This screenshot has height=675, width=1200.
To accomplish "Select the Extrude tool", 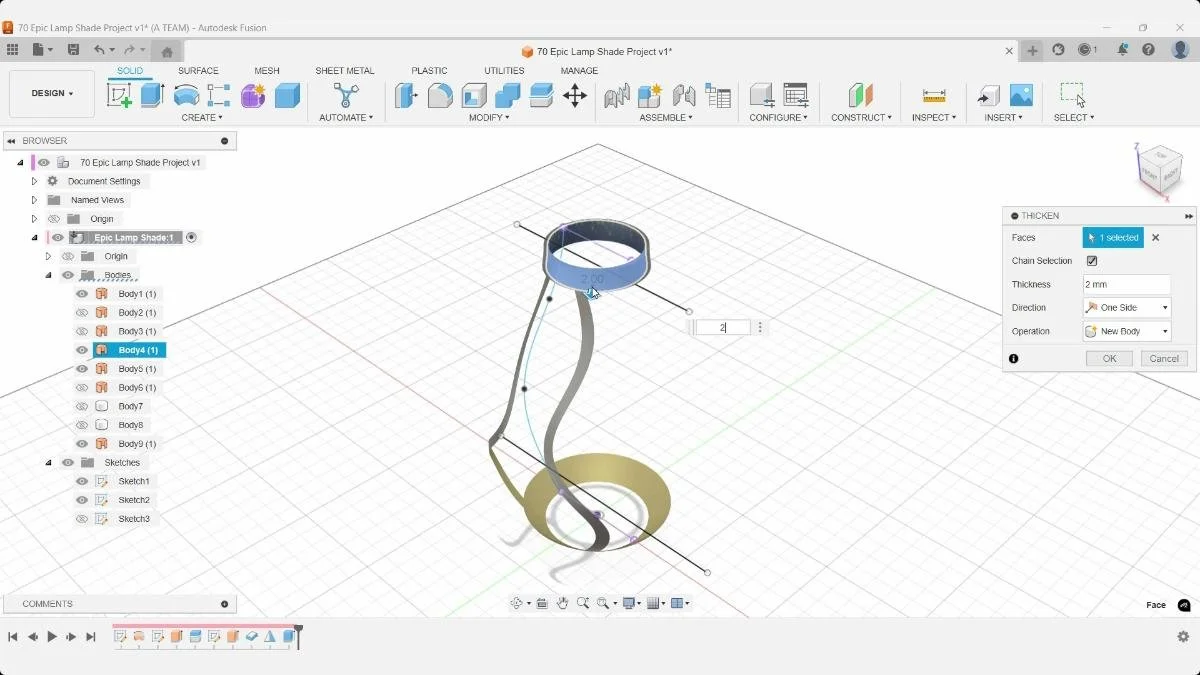I will click(152, 95).
